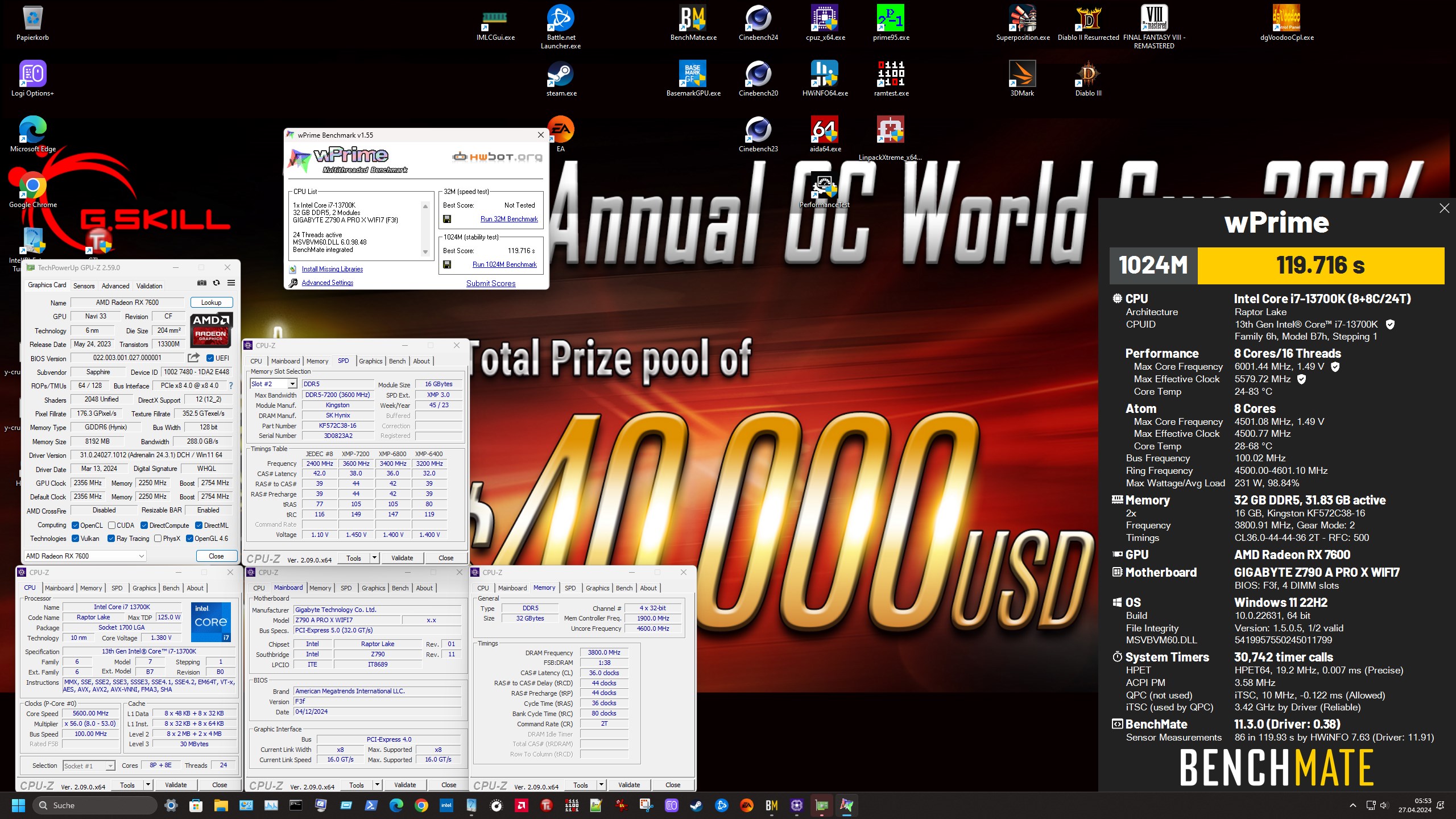Open Logi Options+ desktop icon
Image resolution: width=1456 pixels, height=819 pixels.
tap(32, 79)
